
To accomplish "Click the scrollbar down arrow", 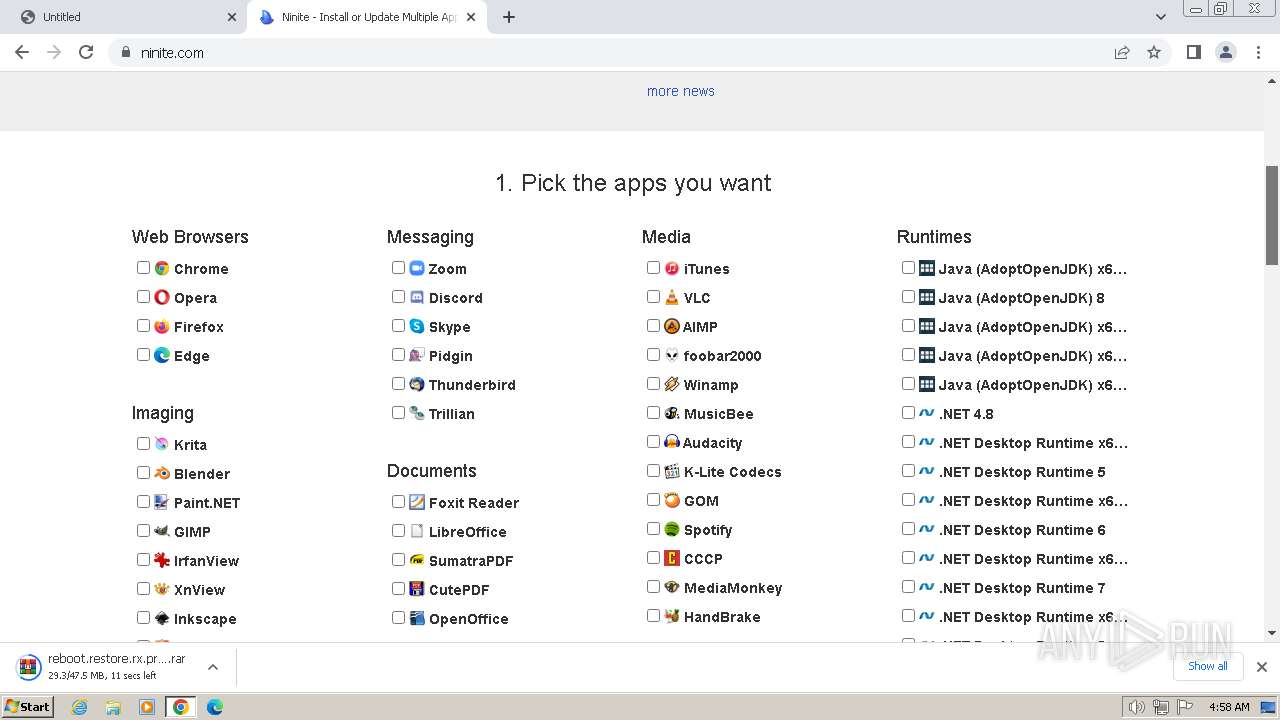I will 1272,633.
